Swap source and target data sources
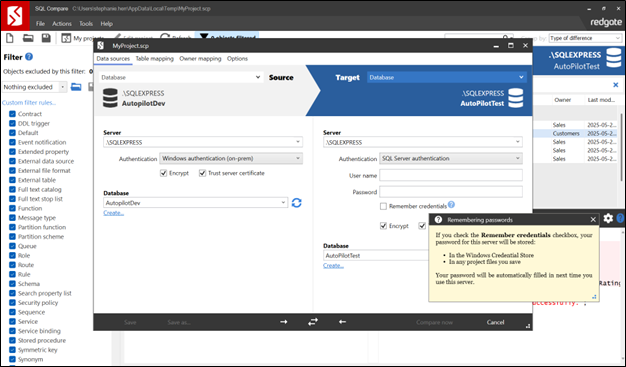The width and height of the screenshot is (626, 367). 313,322
